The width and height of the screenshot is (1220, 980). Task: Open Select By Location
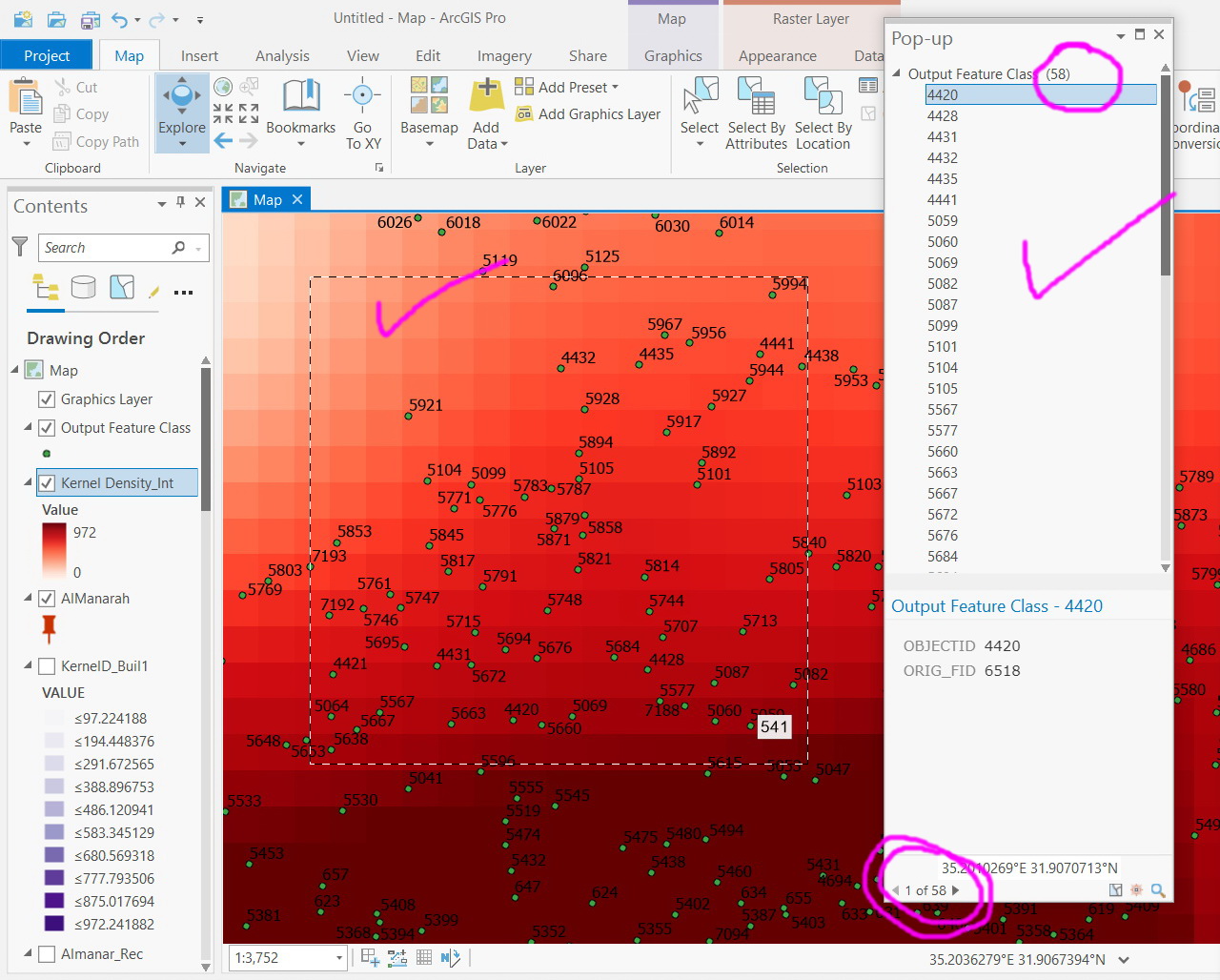click(823, 114)
